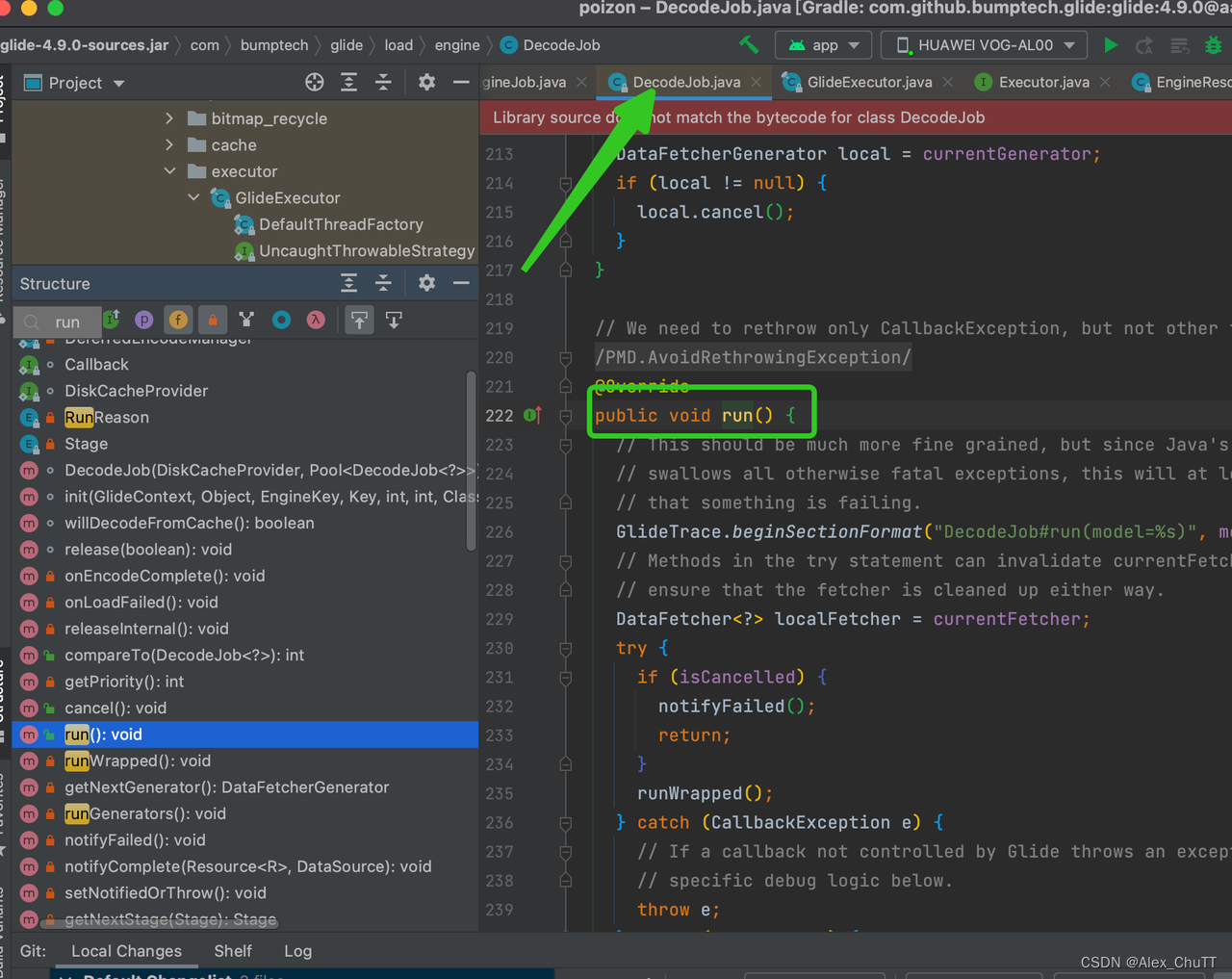1232x979 pixels.
Task: Click the Structure panel vertical scrollbar
Action: (x=472, y=460)
